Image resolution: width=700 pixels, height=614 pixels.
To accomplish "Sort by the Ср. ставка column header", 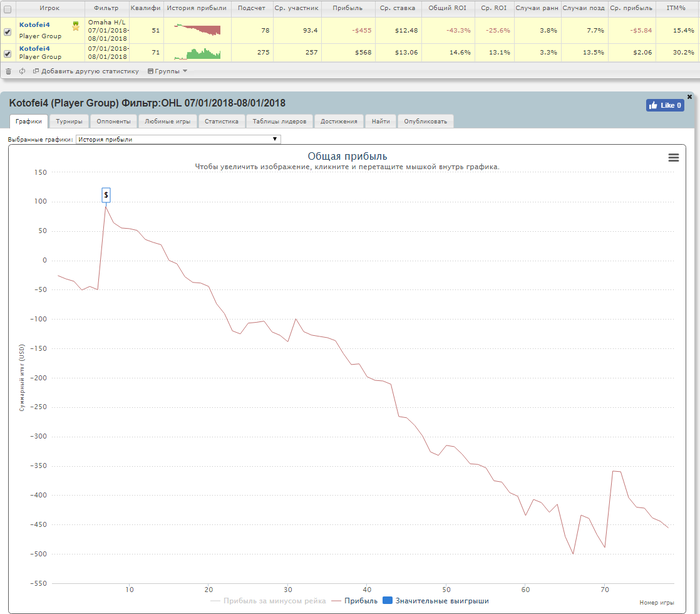I will [397, 8].
